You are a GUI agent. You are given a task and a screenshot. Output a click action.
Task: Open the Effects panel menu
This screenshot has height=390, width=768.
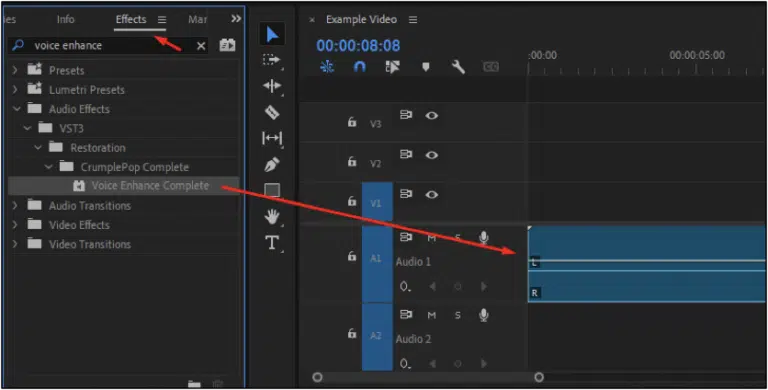162,20
